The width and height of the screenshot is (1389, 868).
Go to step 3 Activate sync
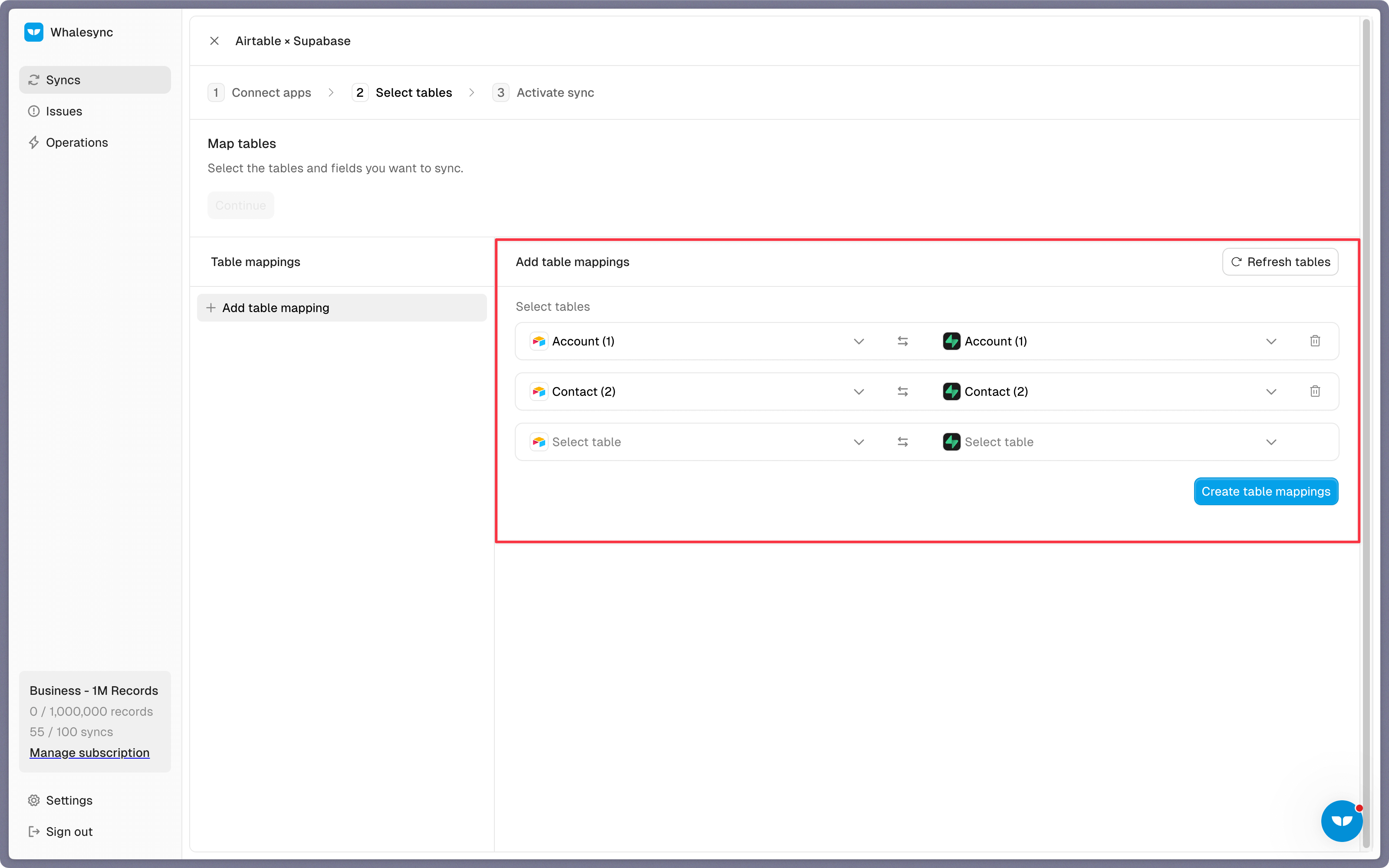click(543, 92)
